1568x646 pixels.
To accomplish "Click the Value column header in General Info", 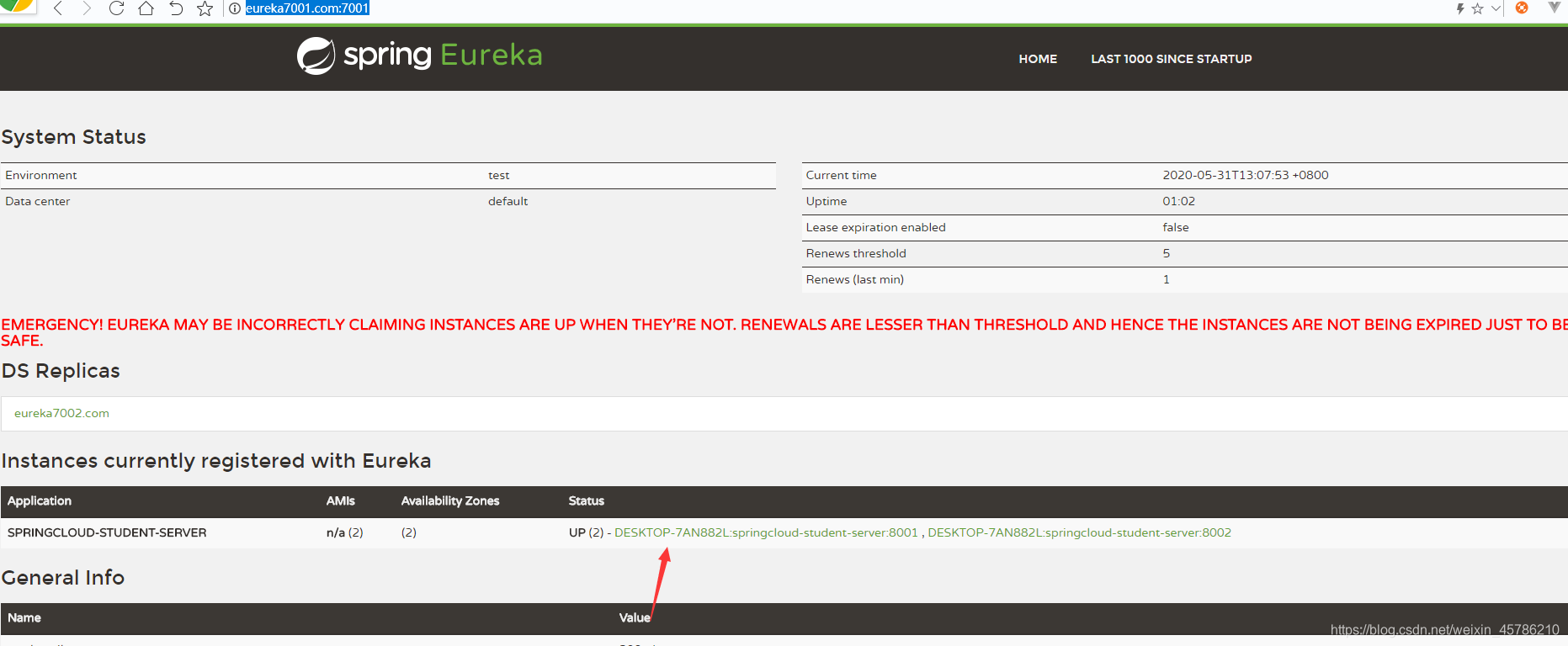I will [x=635, y=617].
